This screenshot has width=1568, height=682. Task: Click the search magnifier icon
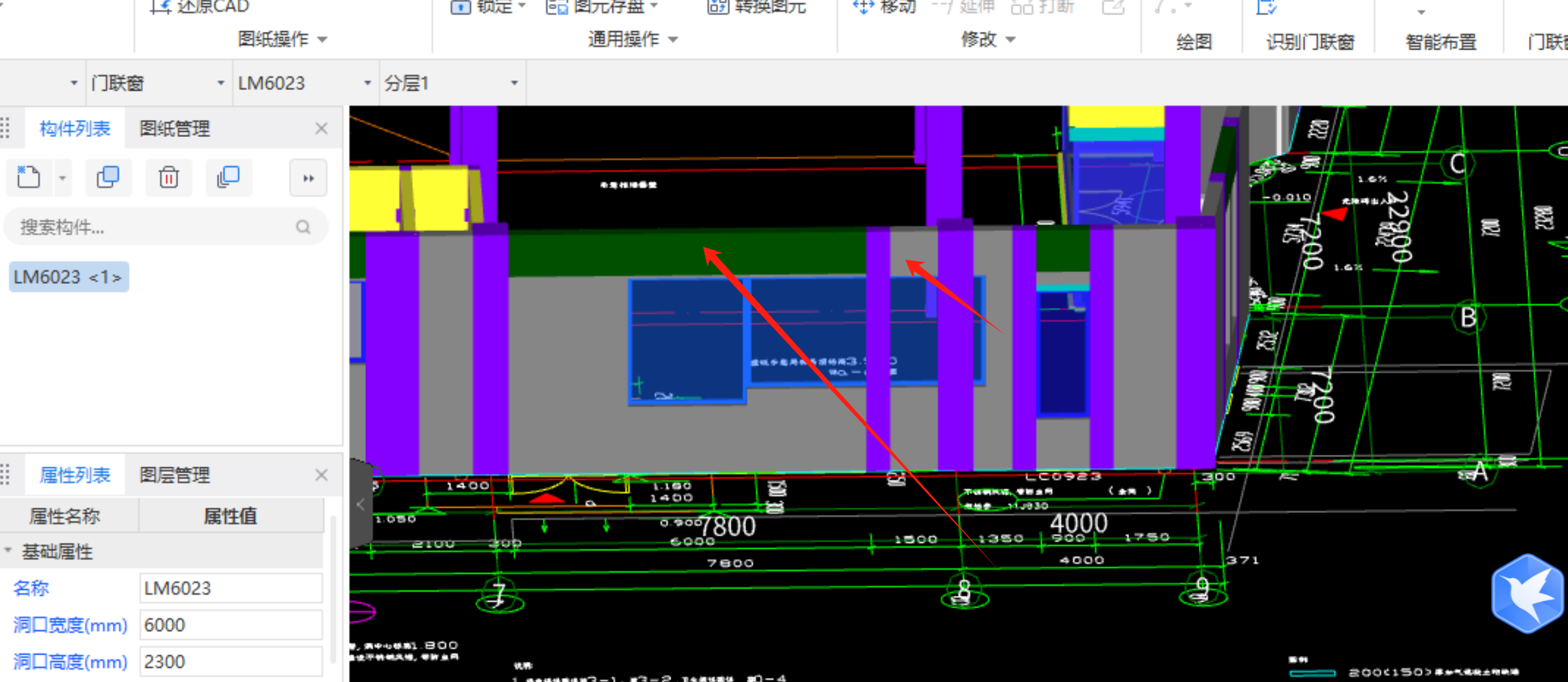pos(303,227)
